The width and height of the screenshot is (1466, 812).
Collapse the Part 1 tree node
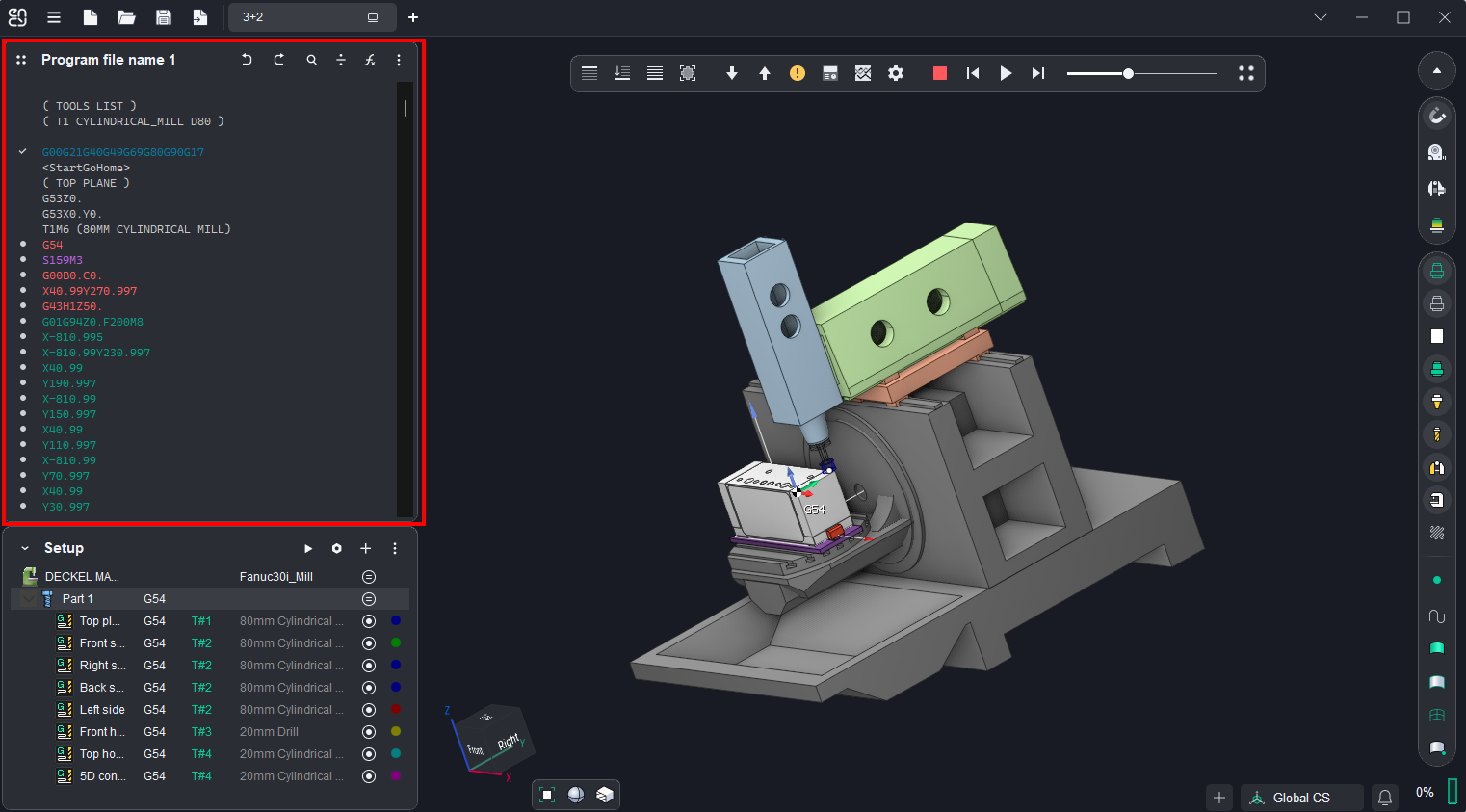30,599
